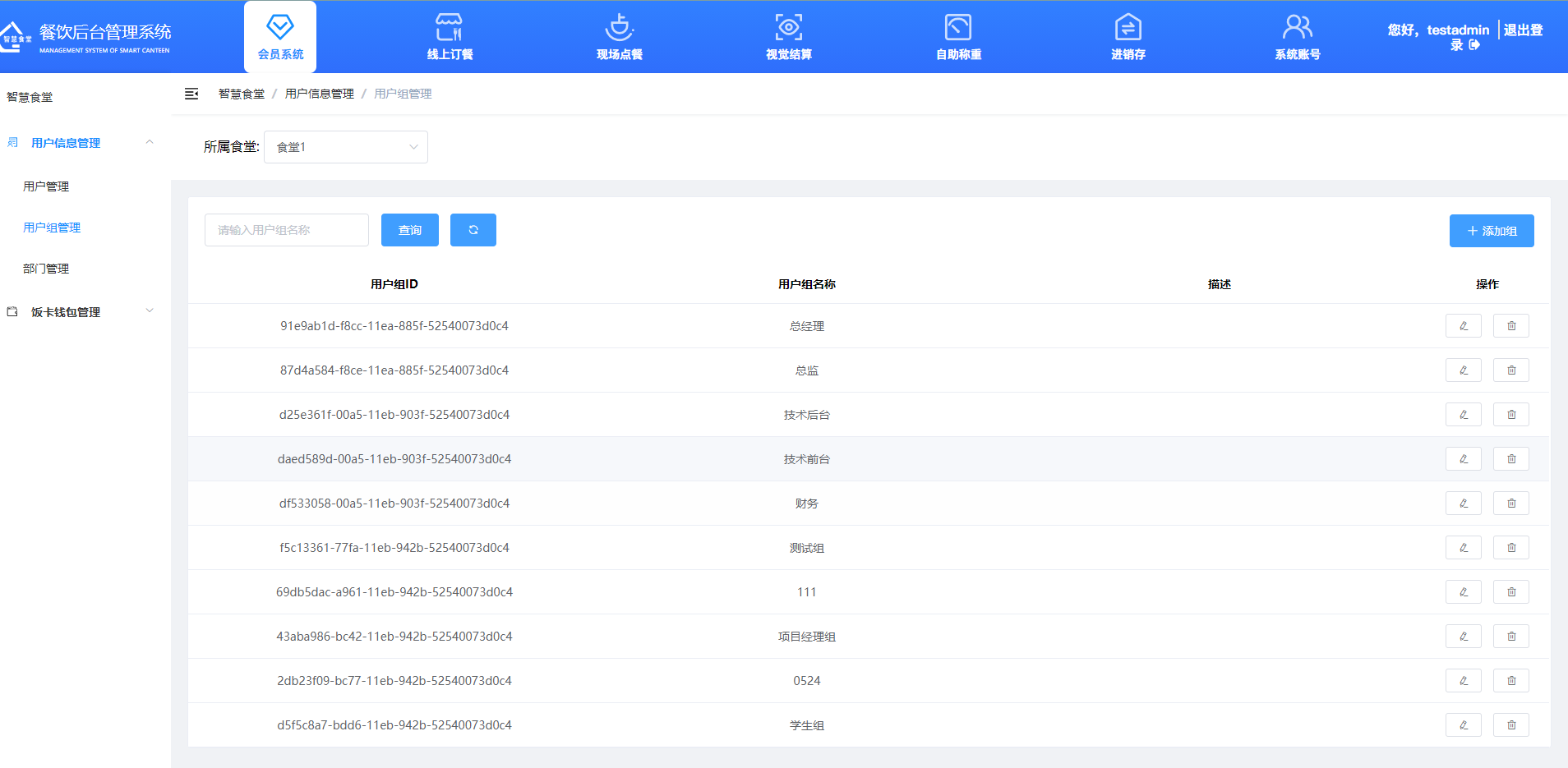Click the 添加组 button
1568x768 pixels.
tap(1492, 231)
